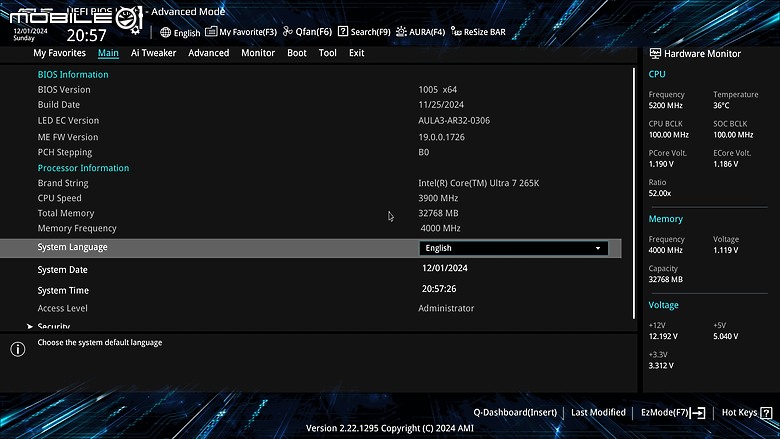
Task: Click the Memory Frequency label
Action: point(77,228)
